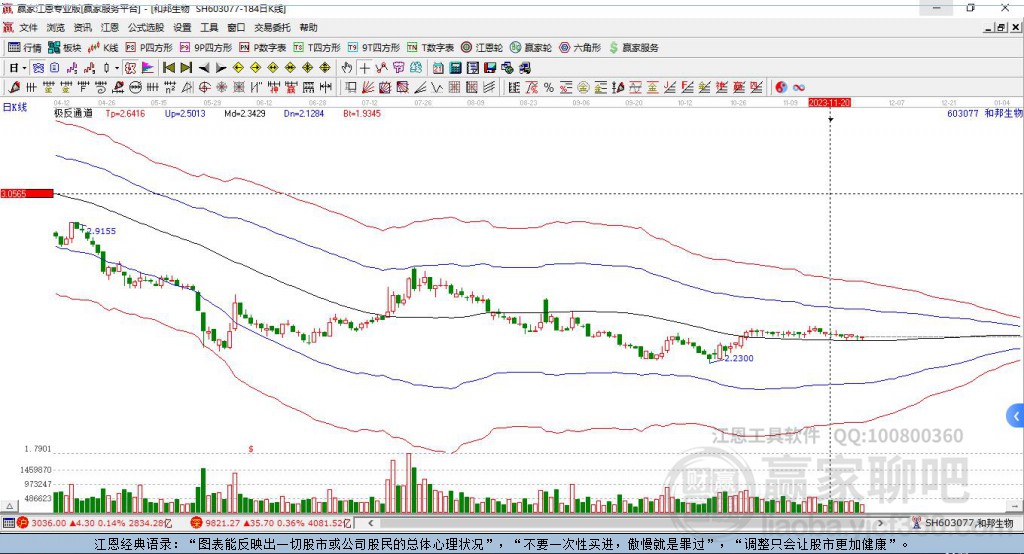Expand the candlestick style dropdown arrow
Image resolution: width=1024 pixels, height=554 pixels.
tap(117, 68)
